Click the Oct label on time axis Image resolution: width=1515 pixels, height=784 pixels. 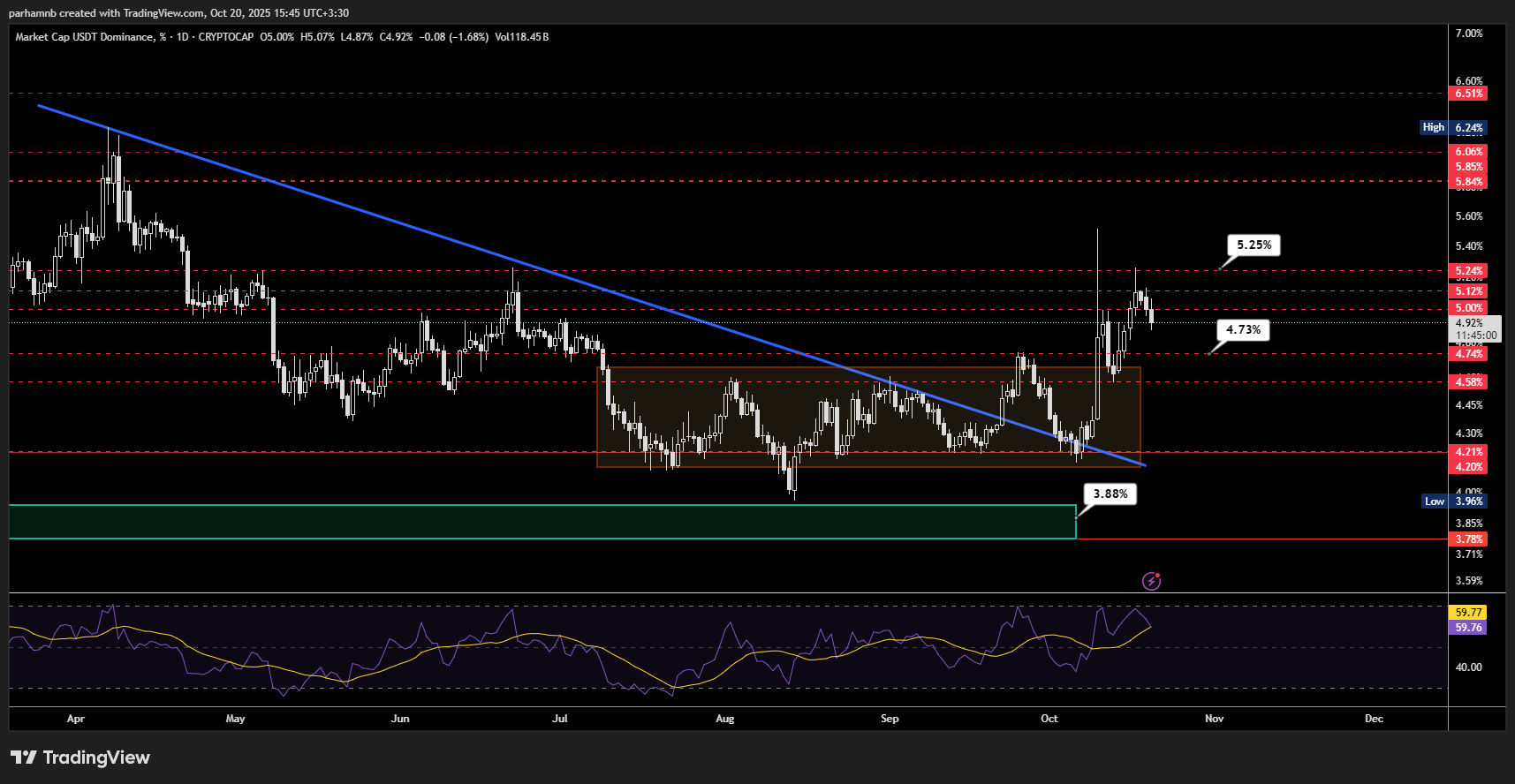pos(1049,719)
